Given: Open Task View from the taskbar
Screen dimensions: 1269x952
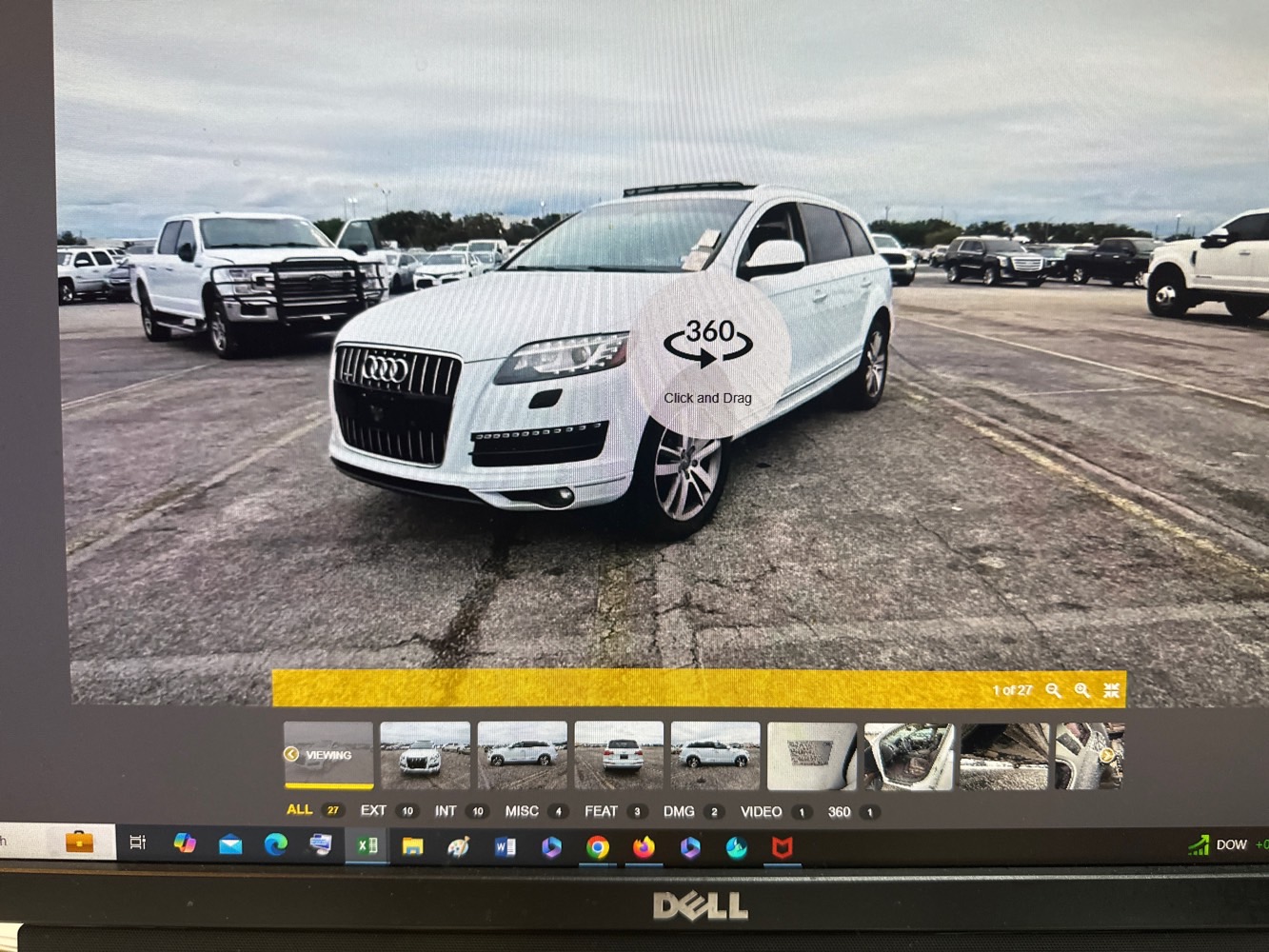Looking at the screenshot, I should [x=138, y=843].
